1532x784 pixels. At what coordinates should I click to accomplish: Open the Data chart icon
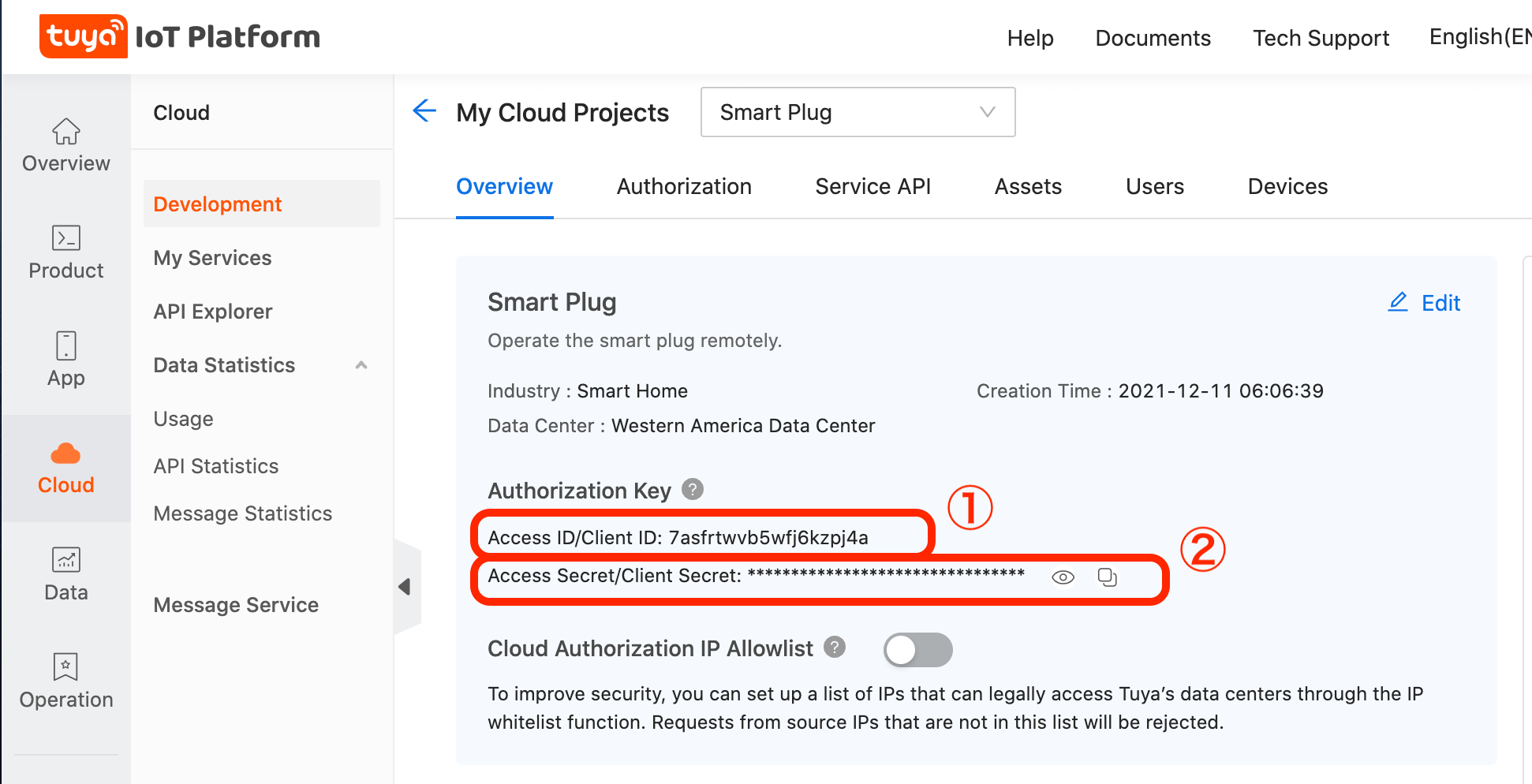click(66, 560)
